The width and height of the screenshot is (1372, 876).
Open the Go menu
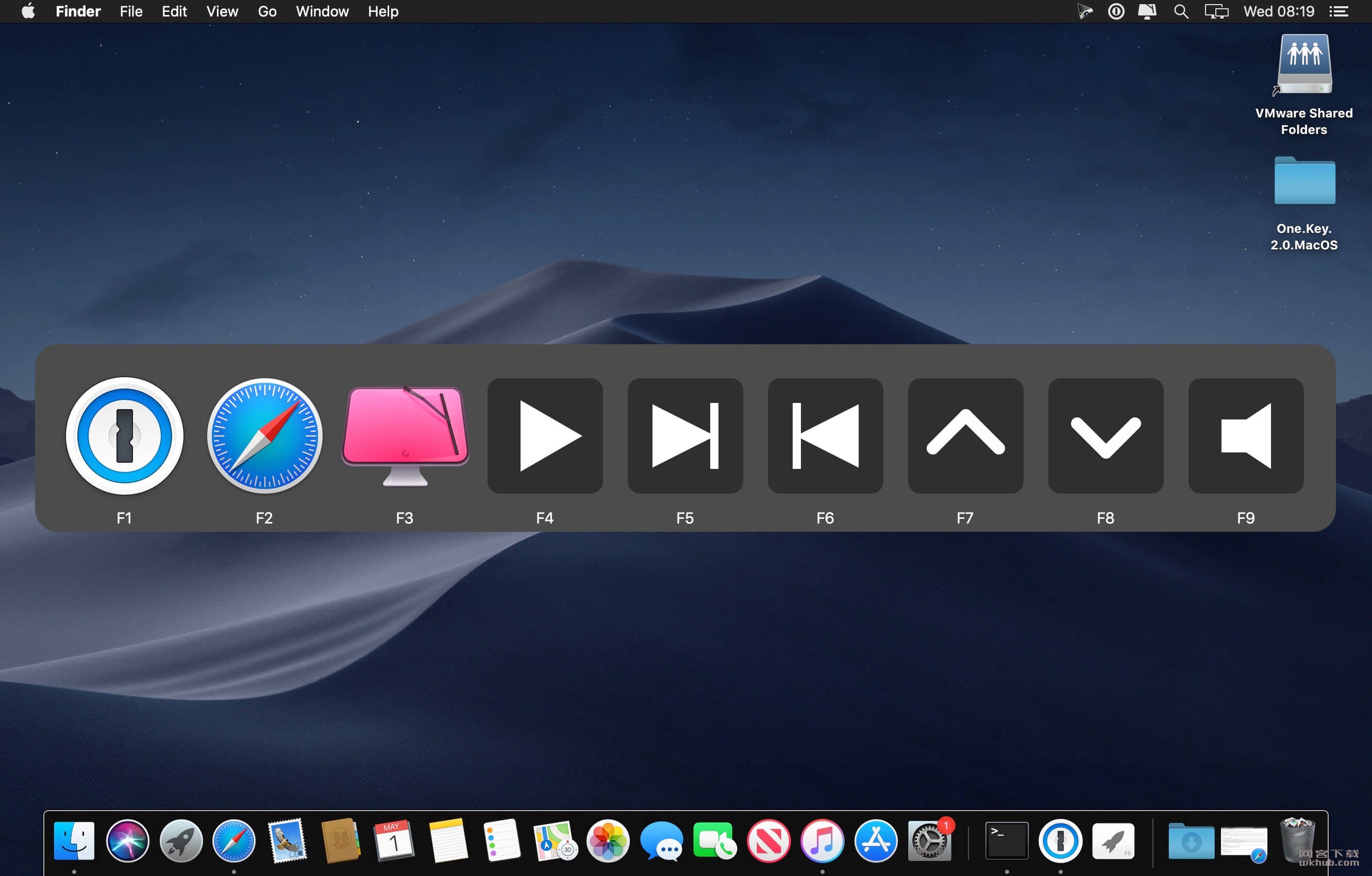point(267,11)
